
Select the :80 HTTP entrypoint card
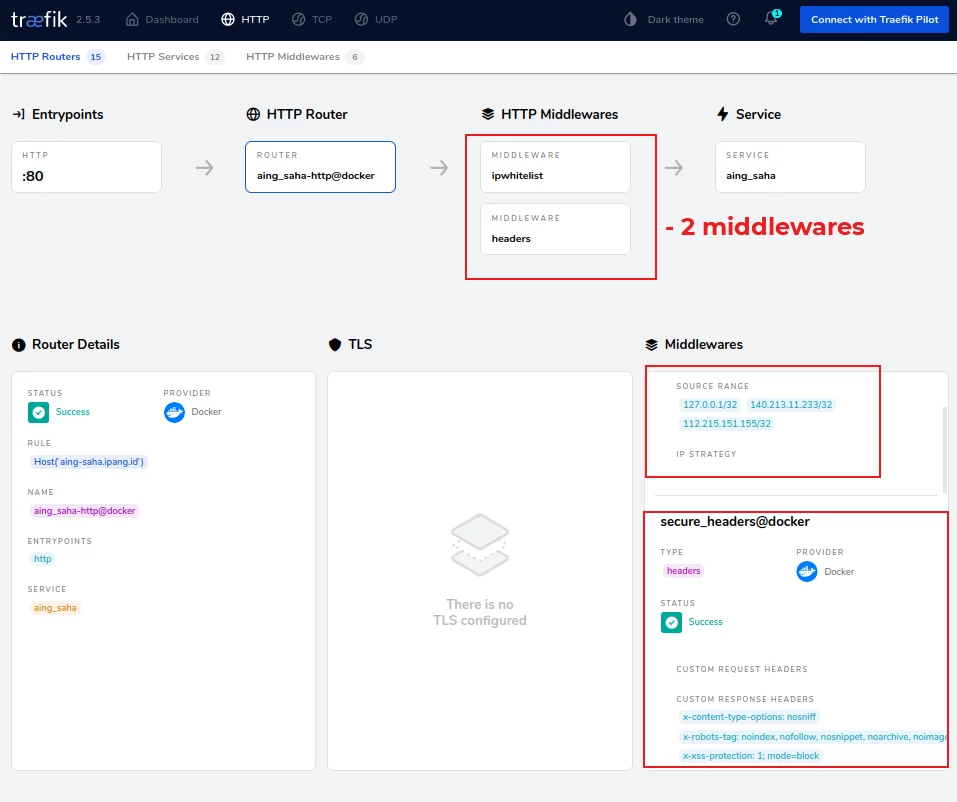point(86,167)
